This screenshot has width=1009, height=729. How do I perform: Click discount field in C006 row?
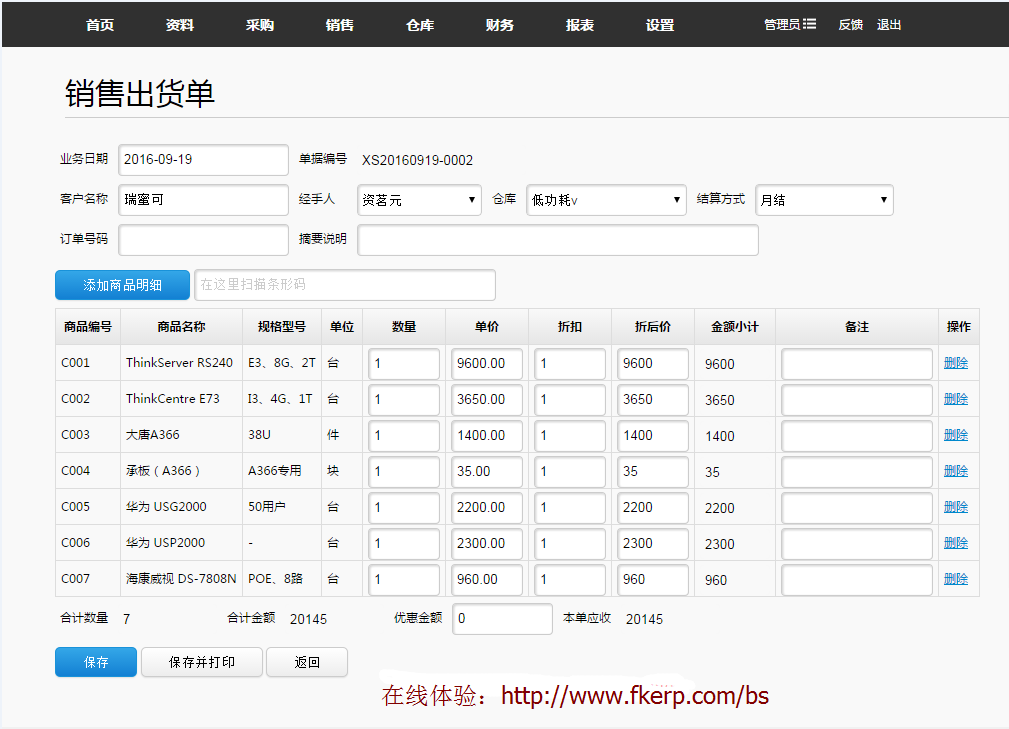point(569,544)
